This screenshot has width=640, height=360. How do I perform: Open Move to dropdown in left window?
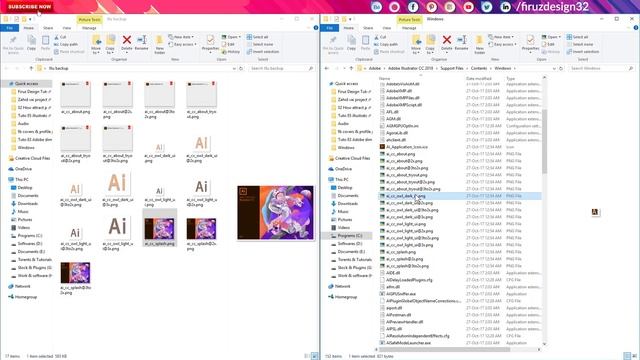(x=96, y=44)
